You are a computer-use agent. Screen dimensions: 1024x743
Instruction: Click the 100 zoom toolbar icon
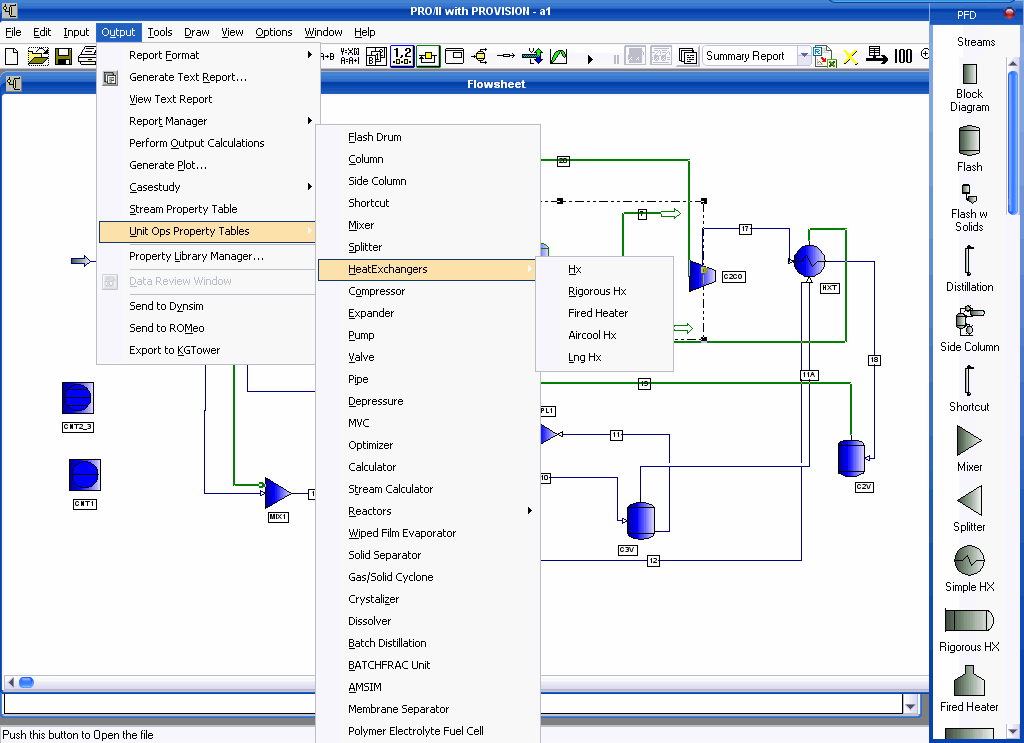903,57
